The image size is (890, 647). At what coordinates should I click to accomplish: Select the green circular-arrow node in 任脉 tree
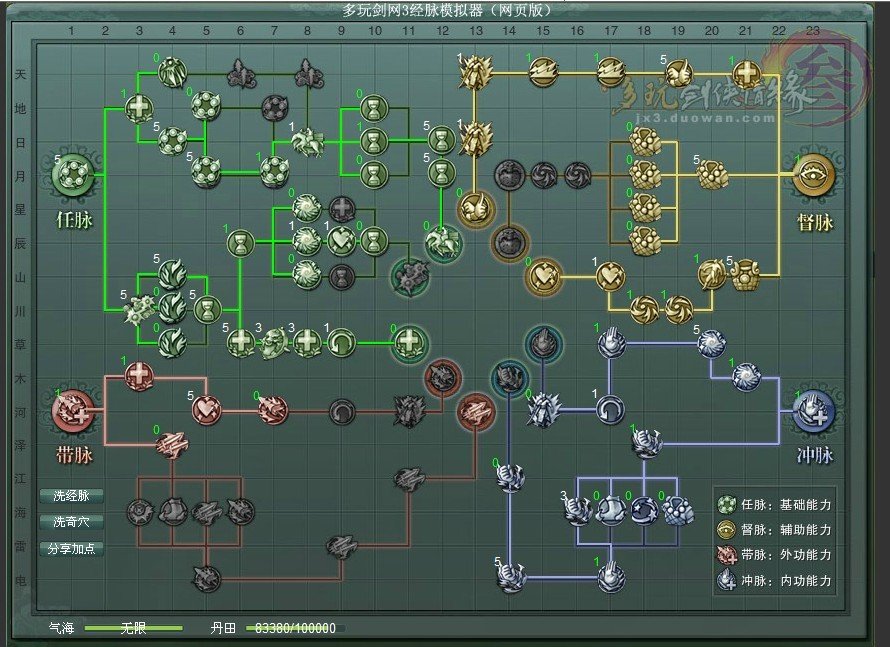341,343
